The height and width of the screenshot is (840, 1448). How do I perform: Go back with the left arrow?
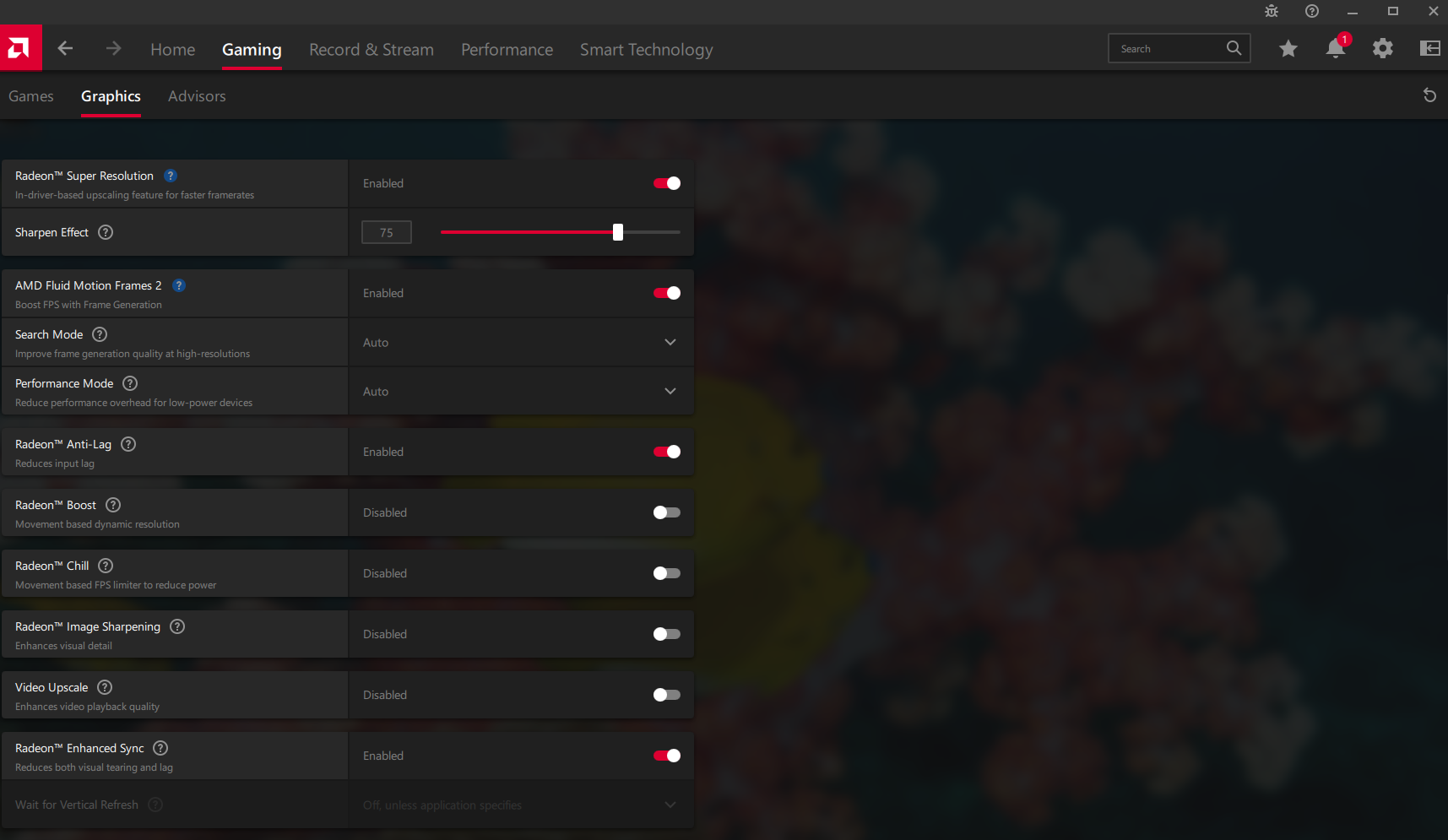[x=65, y=48]
